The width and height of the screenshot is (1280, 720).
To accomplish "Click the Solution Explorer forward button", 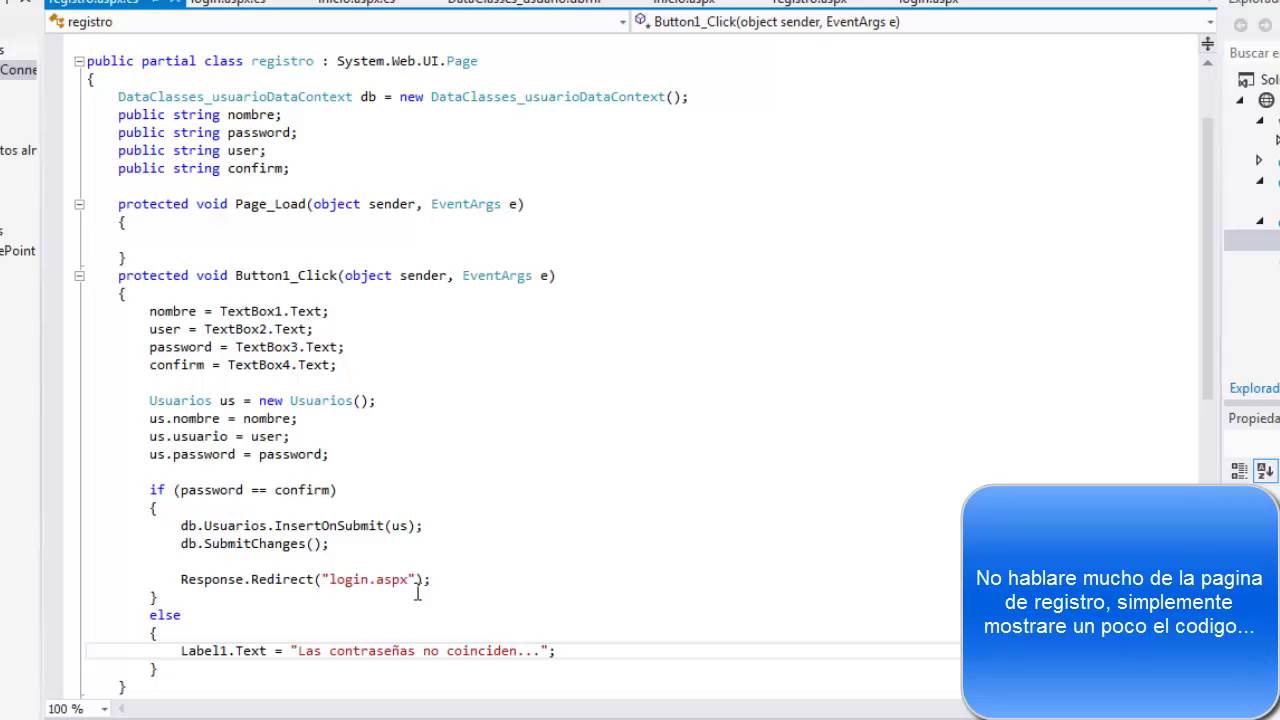I will tap(1266, 25).
